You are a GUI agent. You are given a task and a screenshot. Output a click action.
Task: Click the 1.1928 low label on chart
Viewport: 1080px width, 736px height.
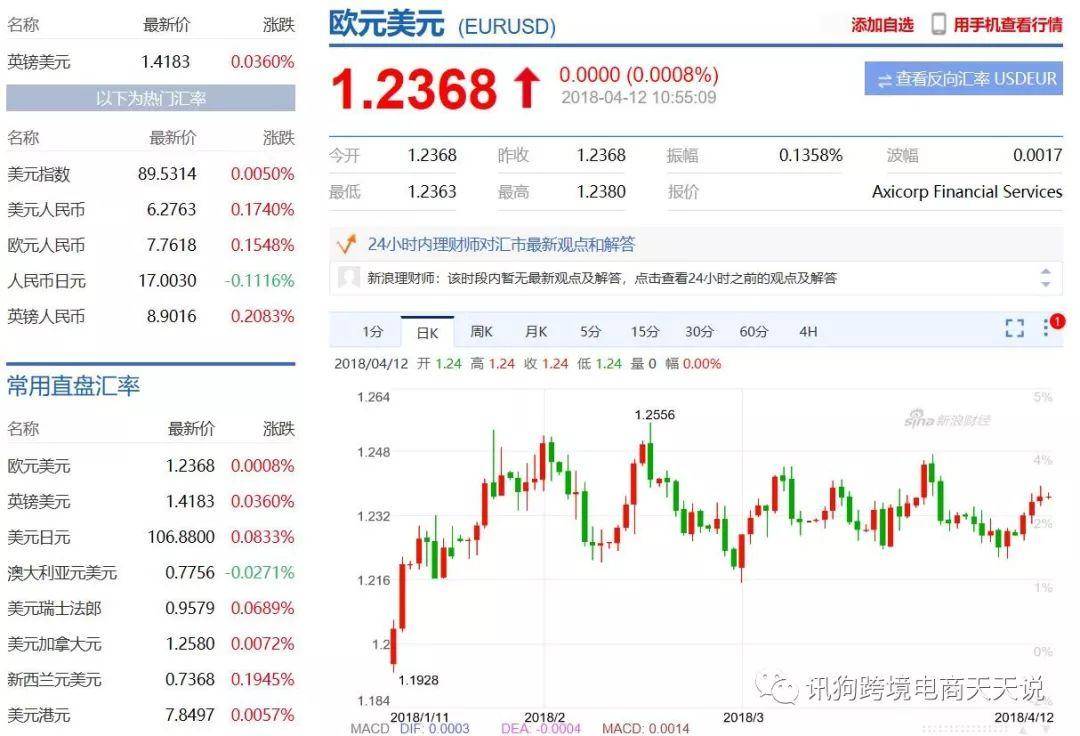pos(418,680)
